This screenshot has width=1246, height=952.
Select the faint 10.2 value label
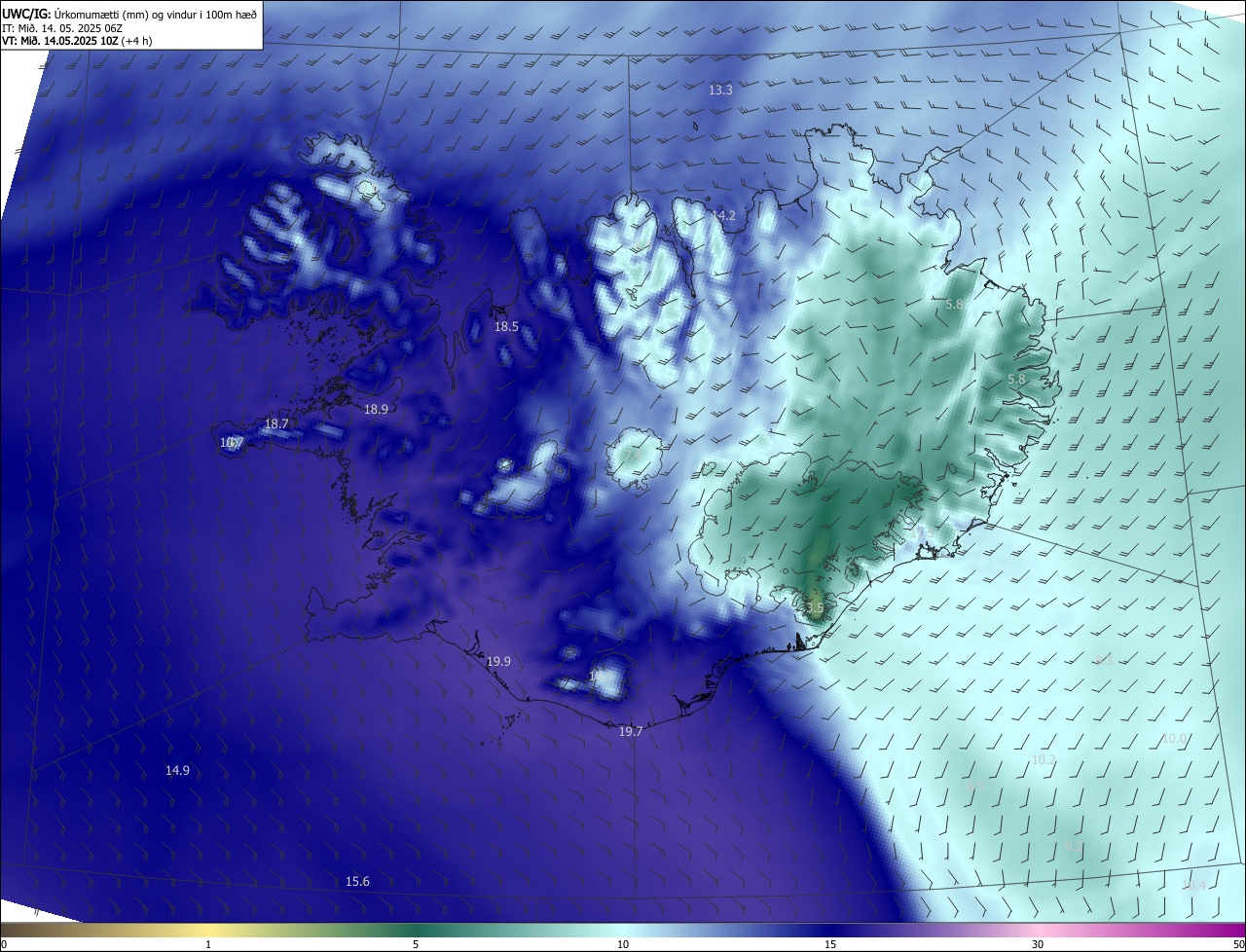tap(1044, 759)
